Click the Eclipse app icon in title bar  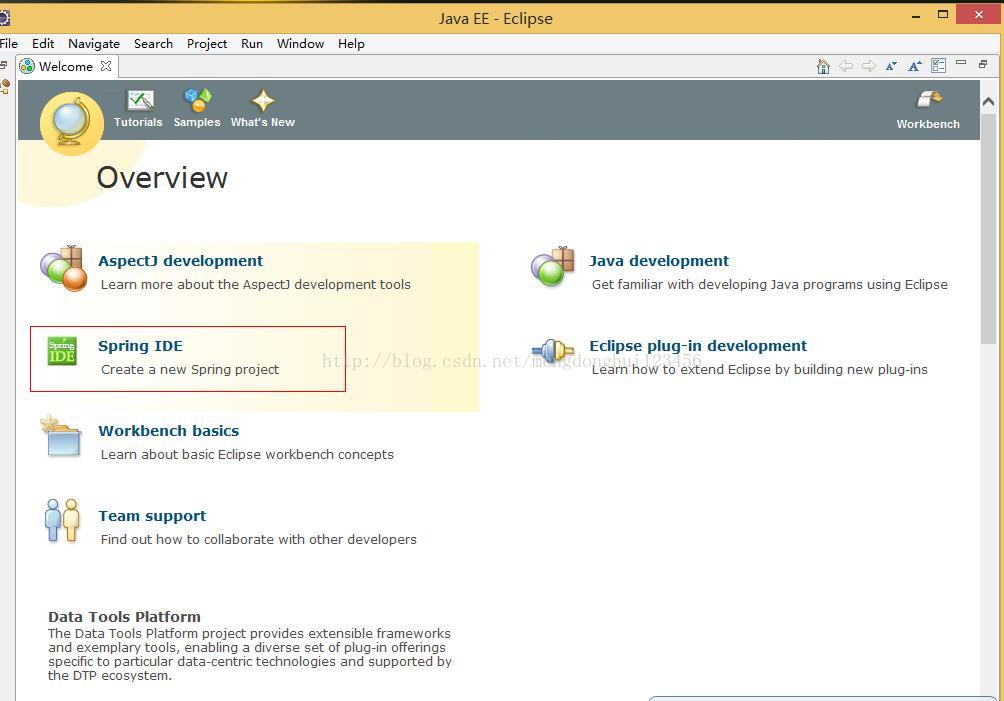tap(4, 17)
